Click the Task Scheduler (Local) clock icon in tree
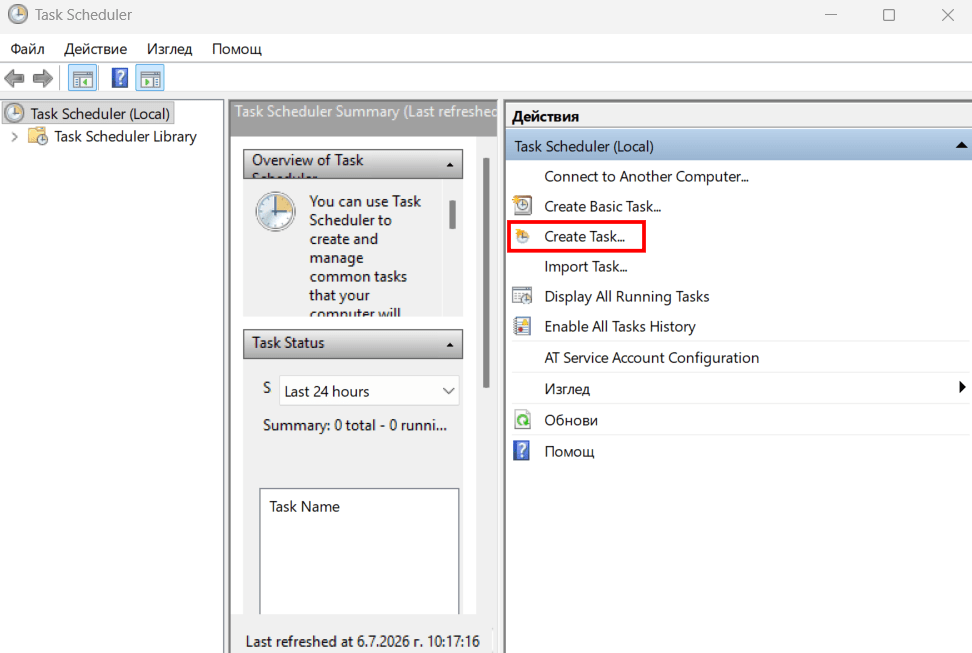The height and width of the screenshot is (653, 972). [x=14, y=113]
